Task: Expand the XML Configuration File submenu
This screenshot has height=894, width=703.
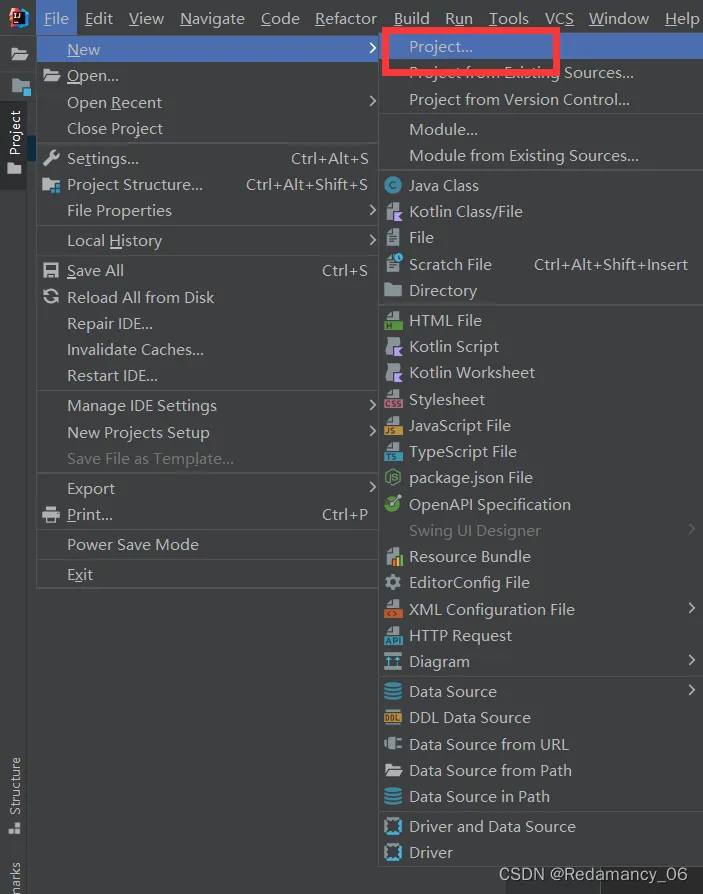Action: coord(691,608)
